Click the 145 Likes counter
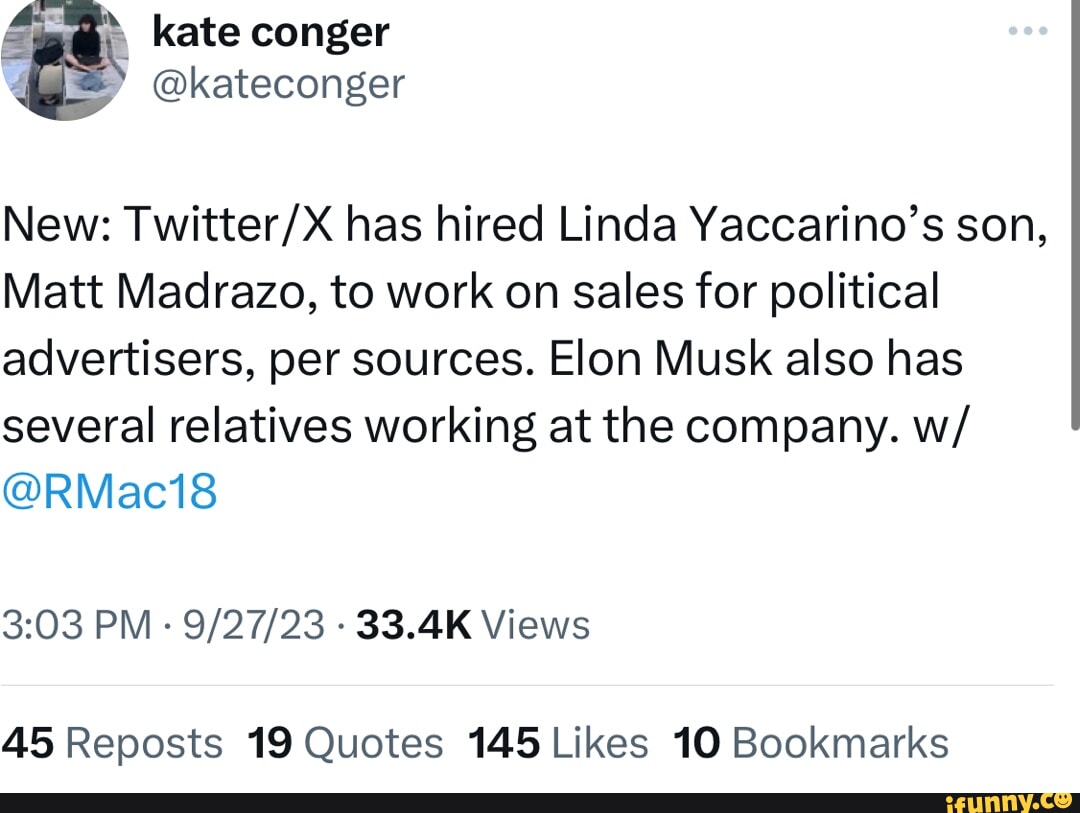 [505, 742]
